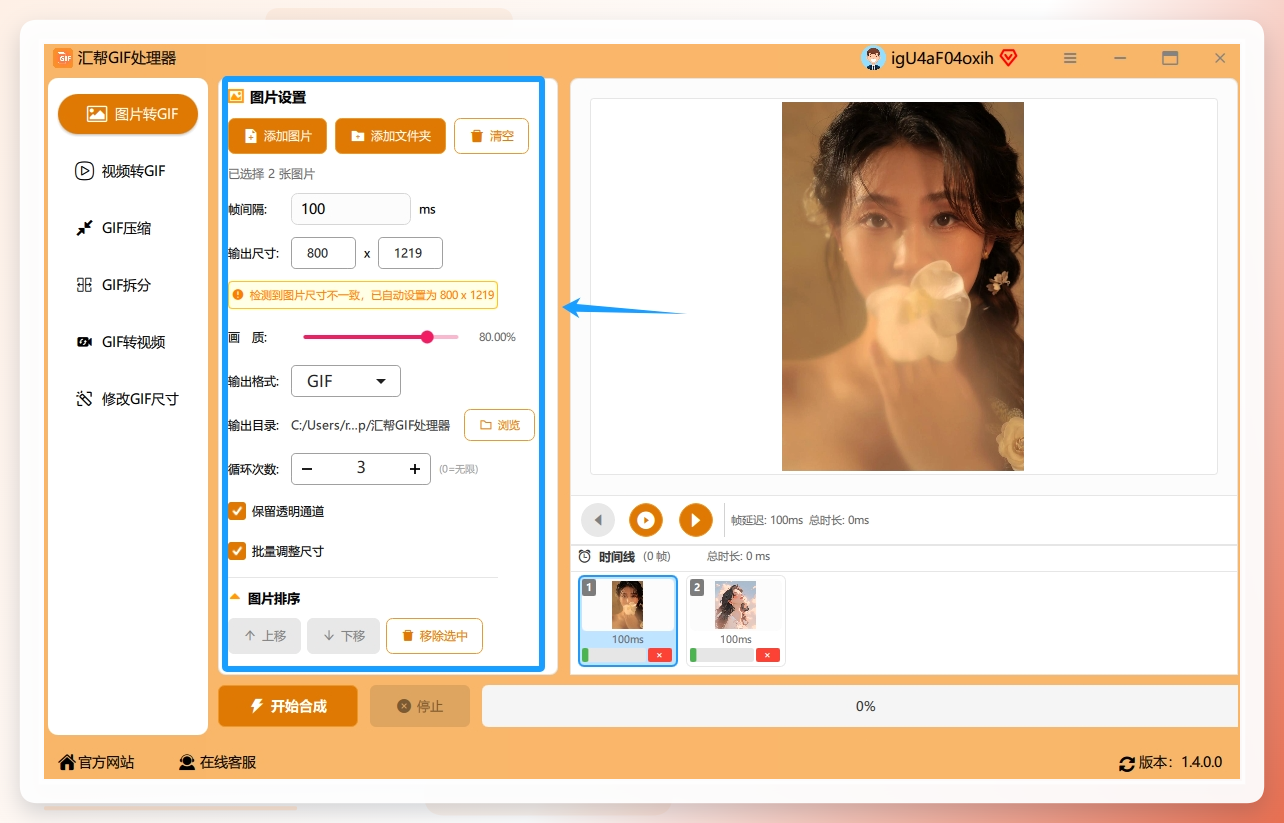This screenshot has height=823, width=1284.
Task: Click the 循环次数 value field showing 3
Action: pos(361,468)
